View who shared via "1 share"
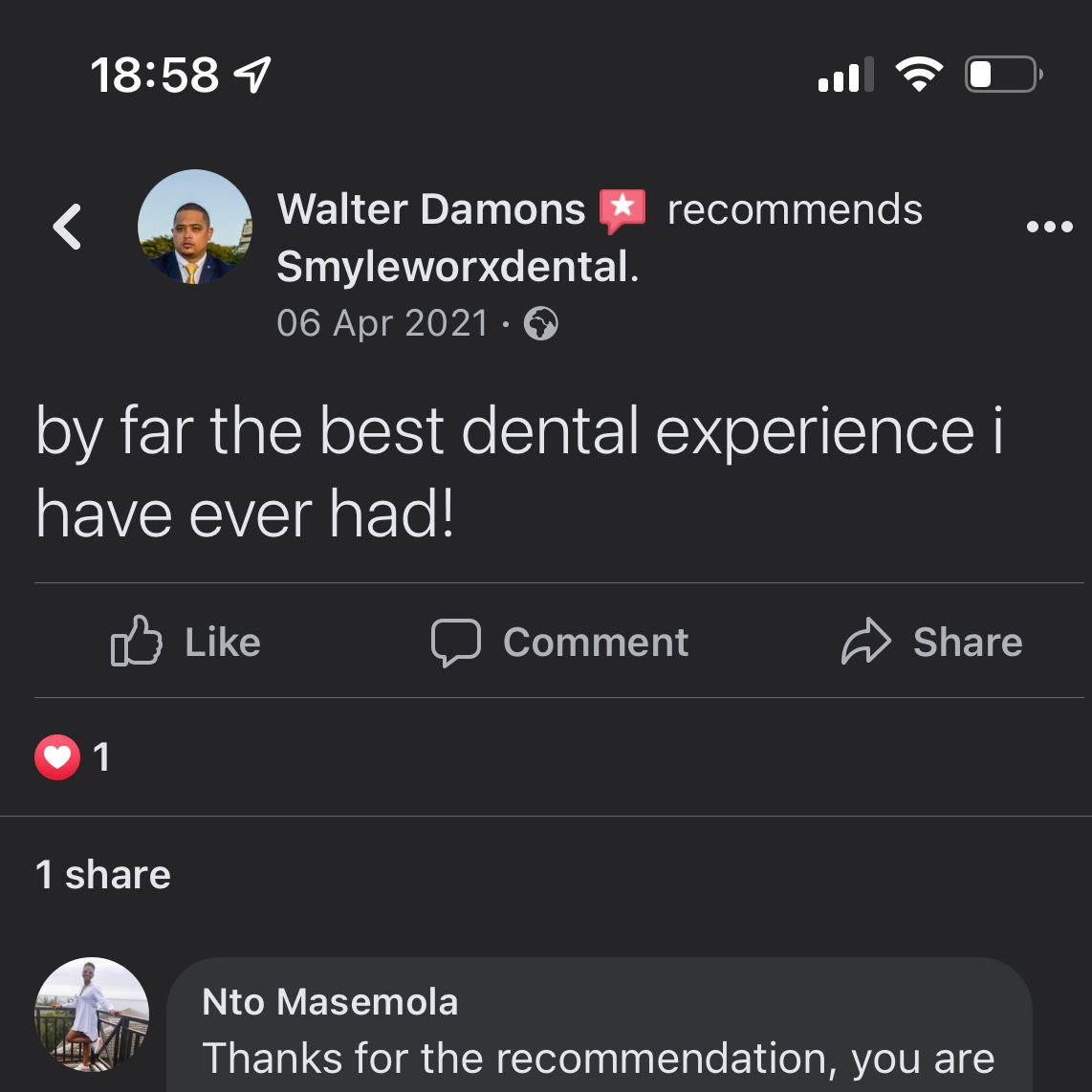The width and height of the screenshot is (1092, 1092). point(103,875)
